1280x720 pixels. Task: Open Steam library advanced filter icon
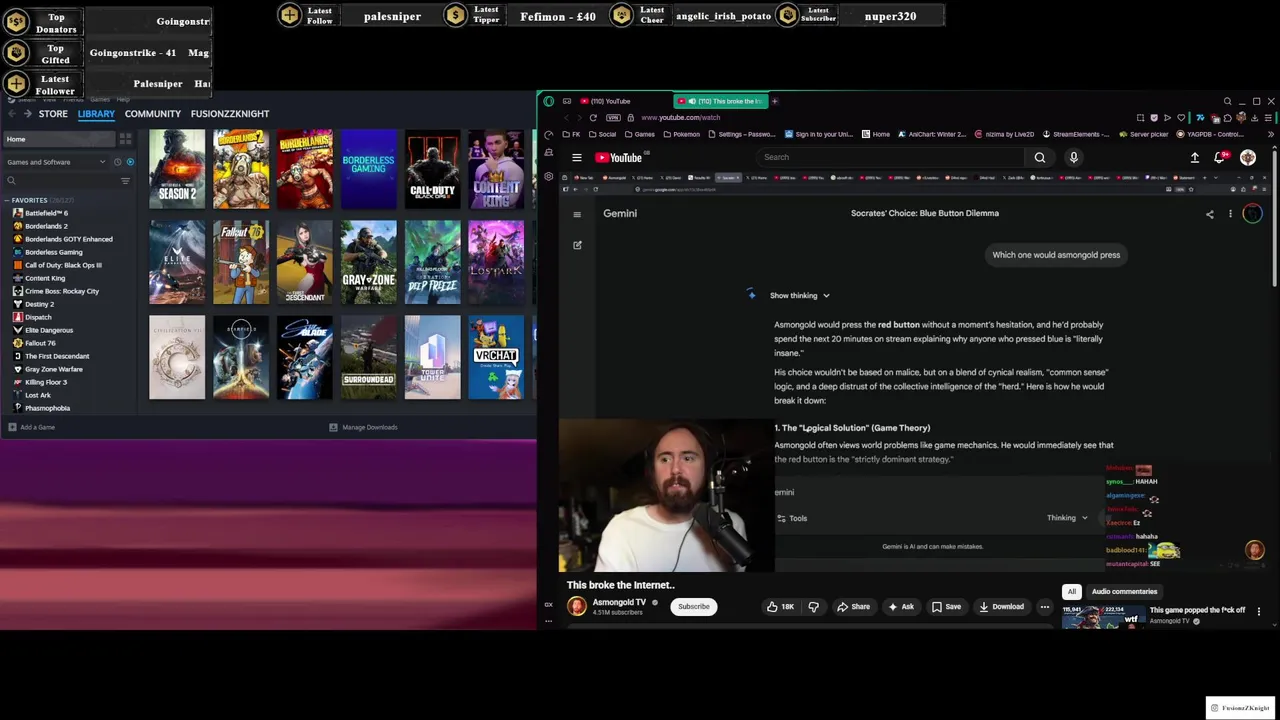click(x=125, y=181)
